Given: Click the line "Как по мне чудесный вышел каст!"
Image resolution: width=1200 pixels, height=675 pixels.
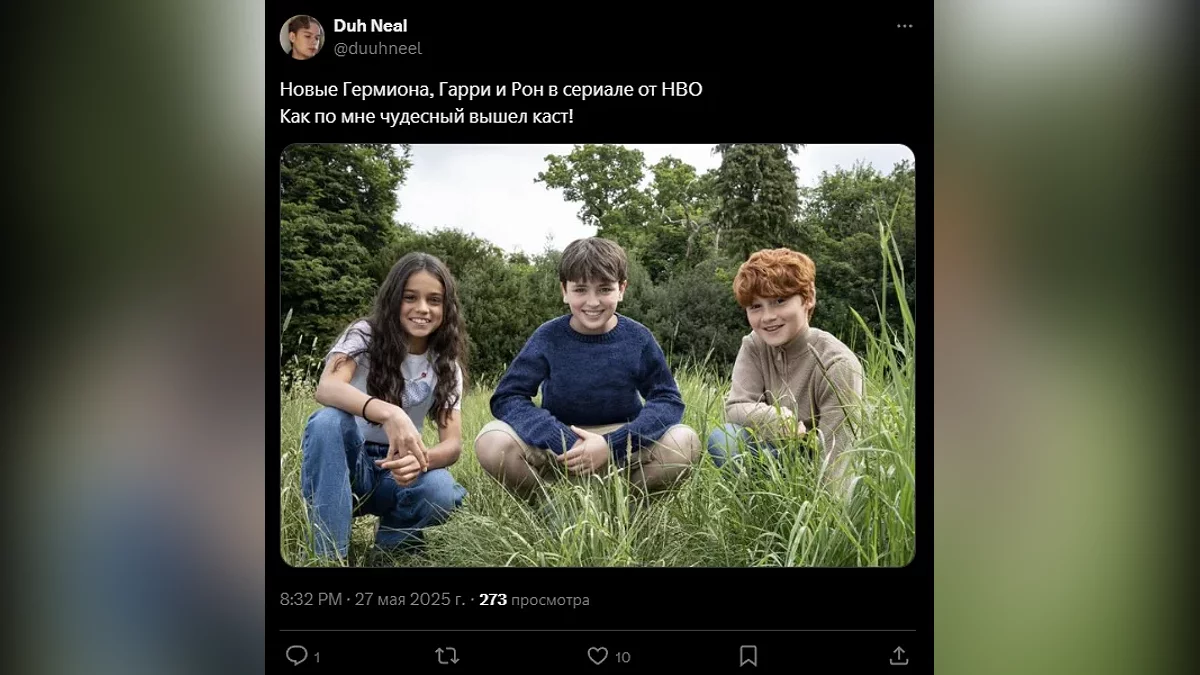Looking at the screenshot, I should [426, 116].
